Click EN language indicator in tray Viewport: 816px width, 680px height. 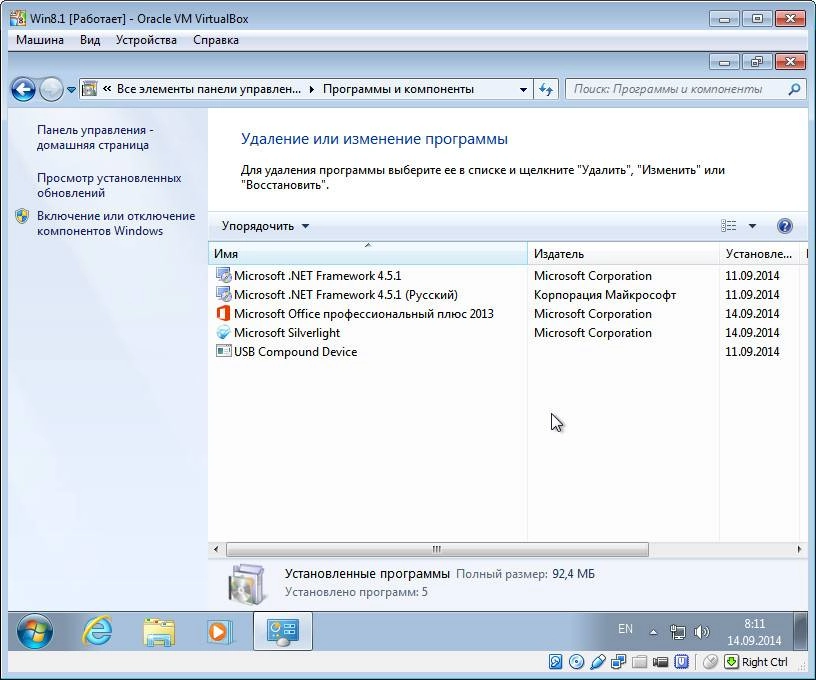point(625,629)
